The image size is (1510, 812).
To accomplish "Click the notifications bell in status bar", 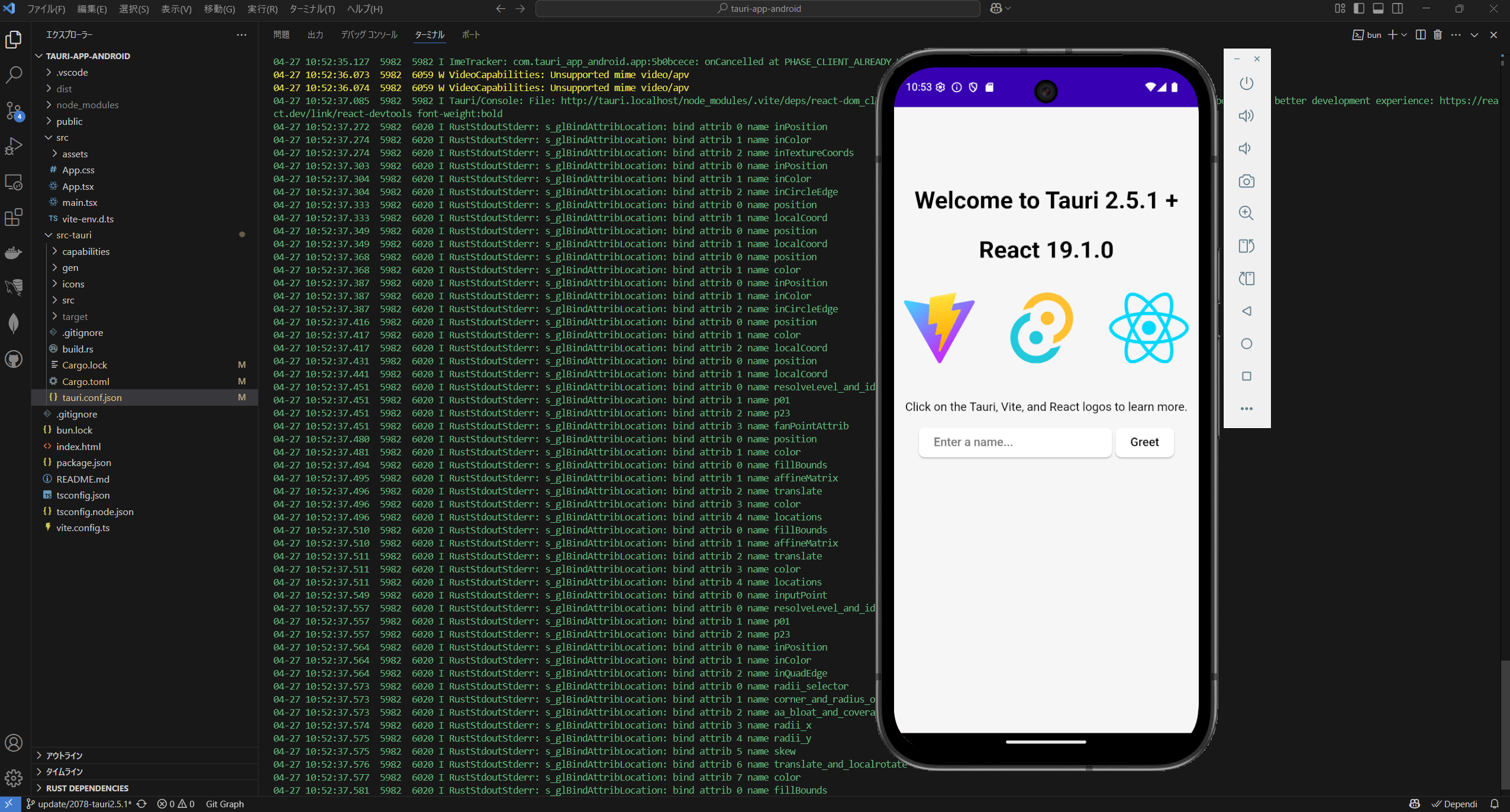I will pyautogui.click(x=1495, y=804).
